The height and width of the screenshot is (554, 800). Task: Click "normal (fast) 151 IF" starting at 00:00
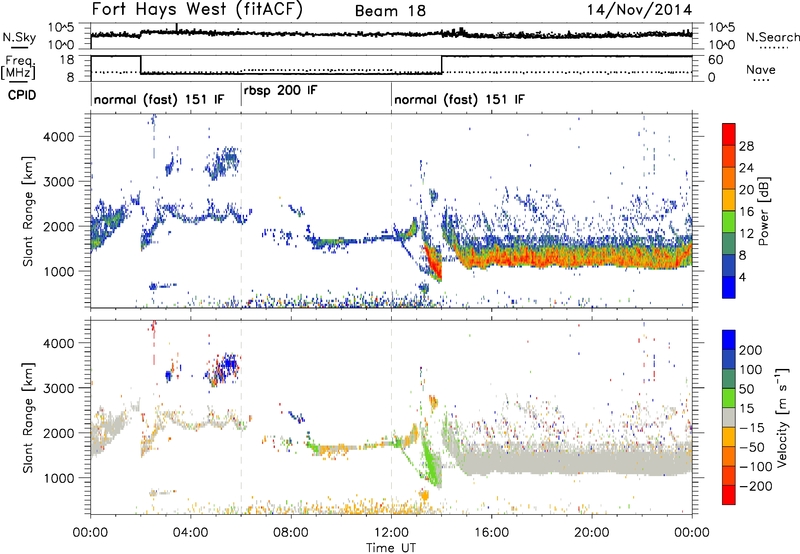[x=159, y=99]
